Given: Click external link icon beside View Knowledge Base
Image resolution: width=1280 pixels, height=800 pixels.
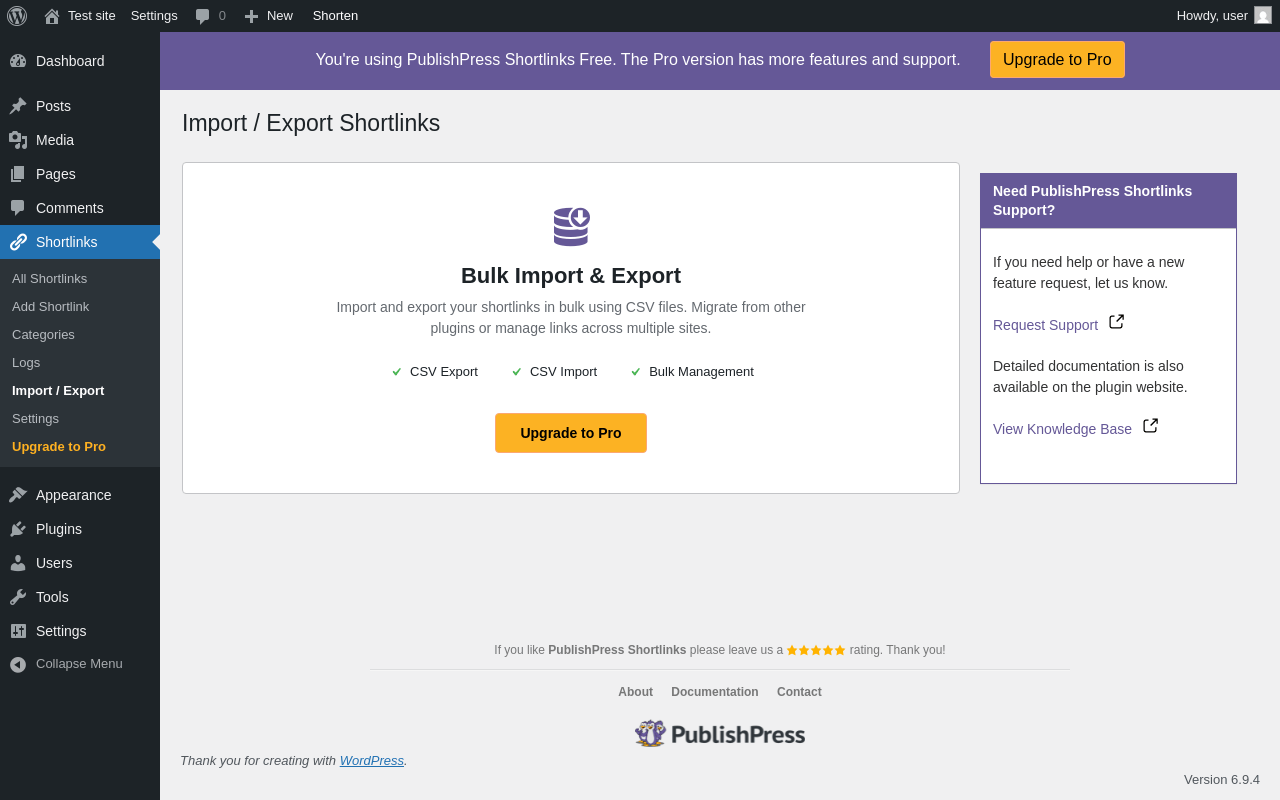Looking at the screenshot, I should (1150, 426).
